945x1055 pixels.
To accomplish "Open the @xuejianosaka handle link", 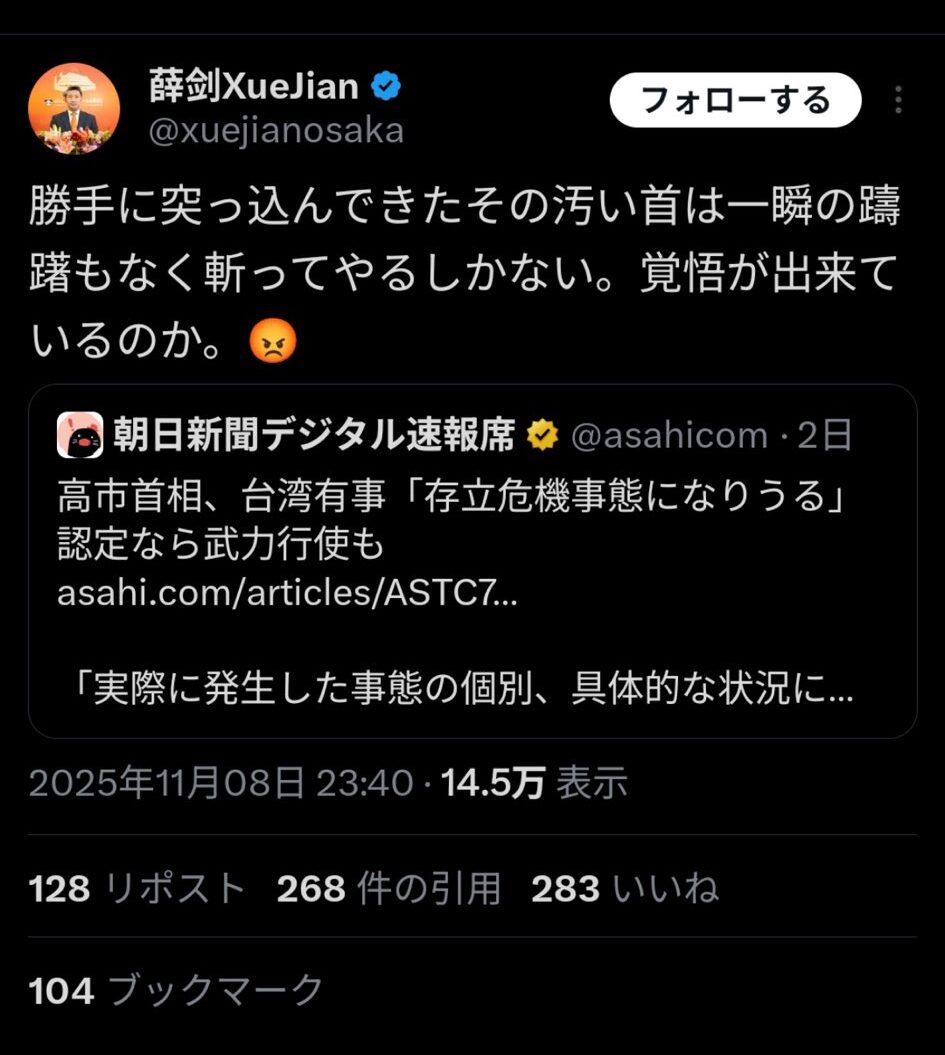I will coord(276,131).
